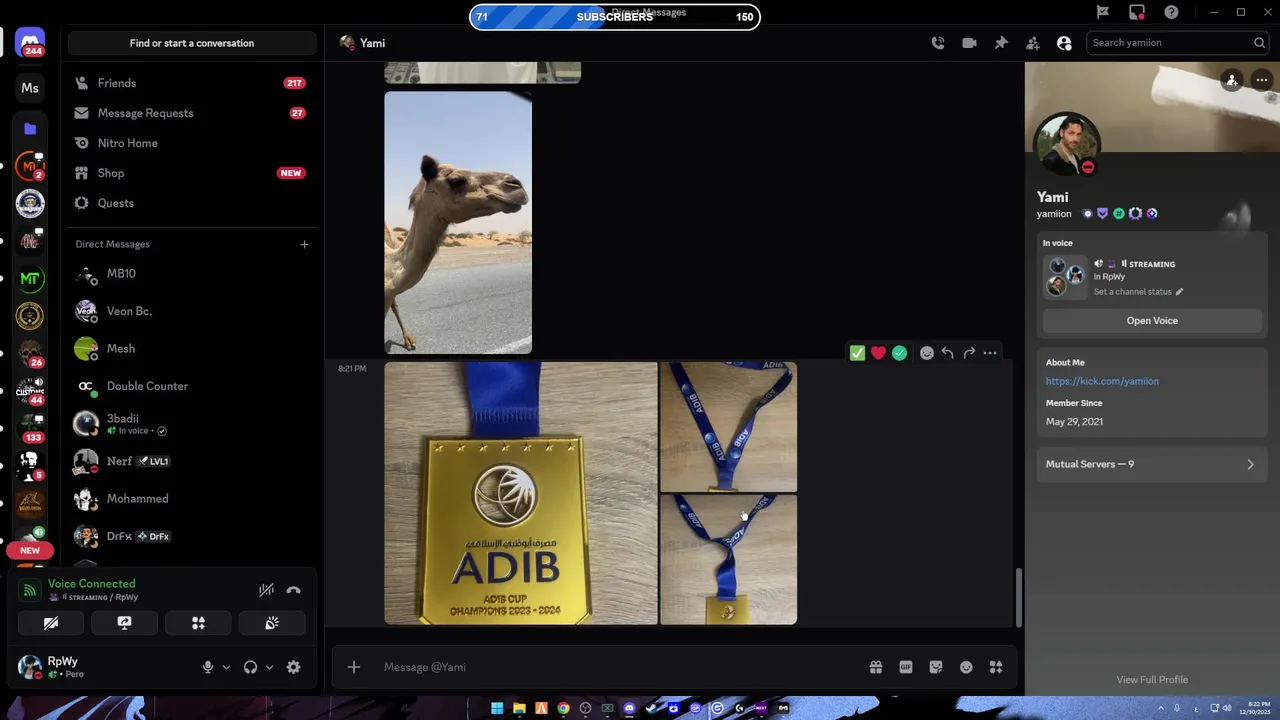Image resolution: width=1280 pixels, height=720 pixels.
Task: Open More options on the message
Action: [990, 353]
